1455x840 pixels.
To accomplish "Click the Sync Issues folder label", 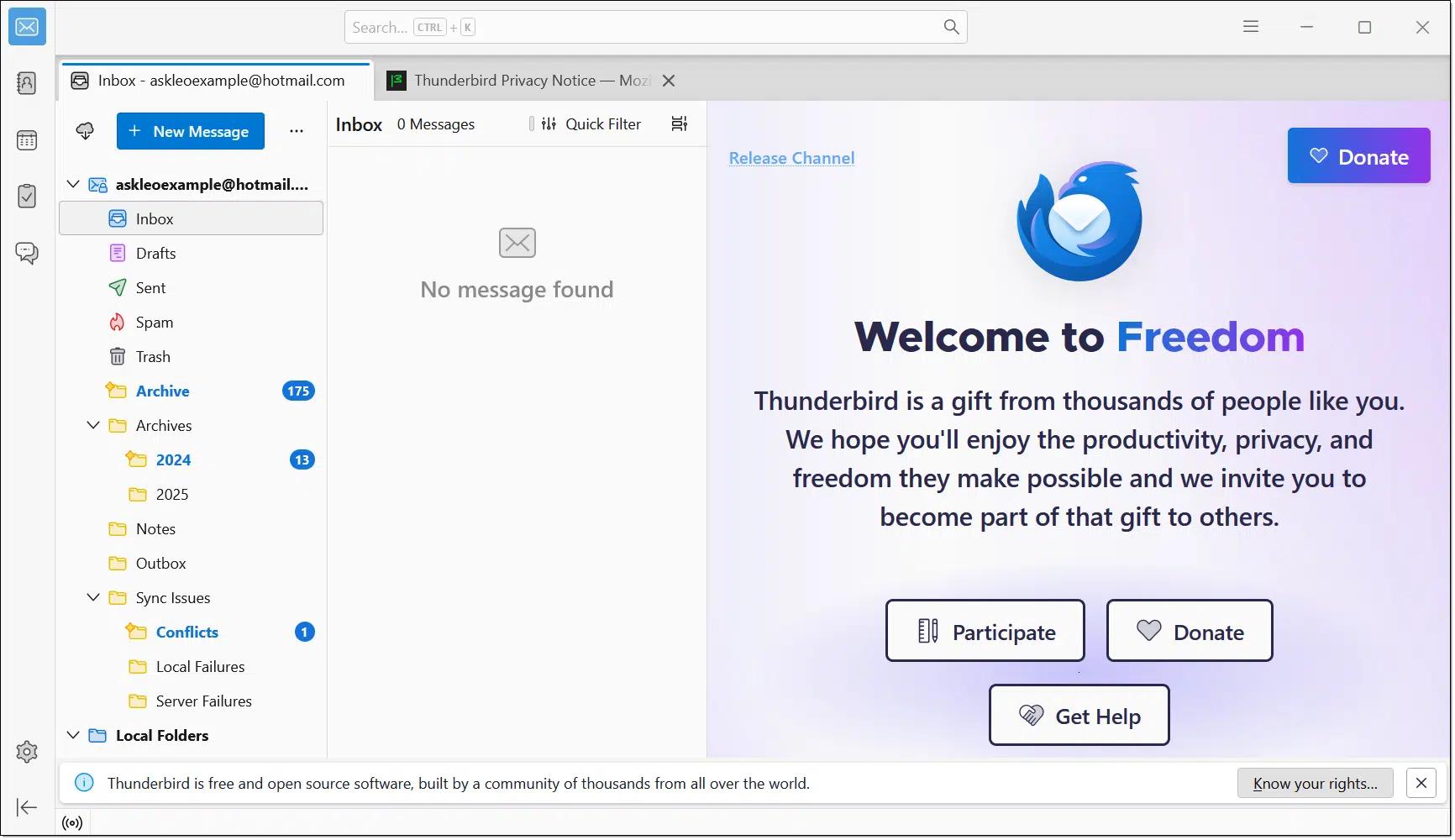I will click(173, 597).
